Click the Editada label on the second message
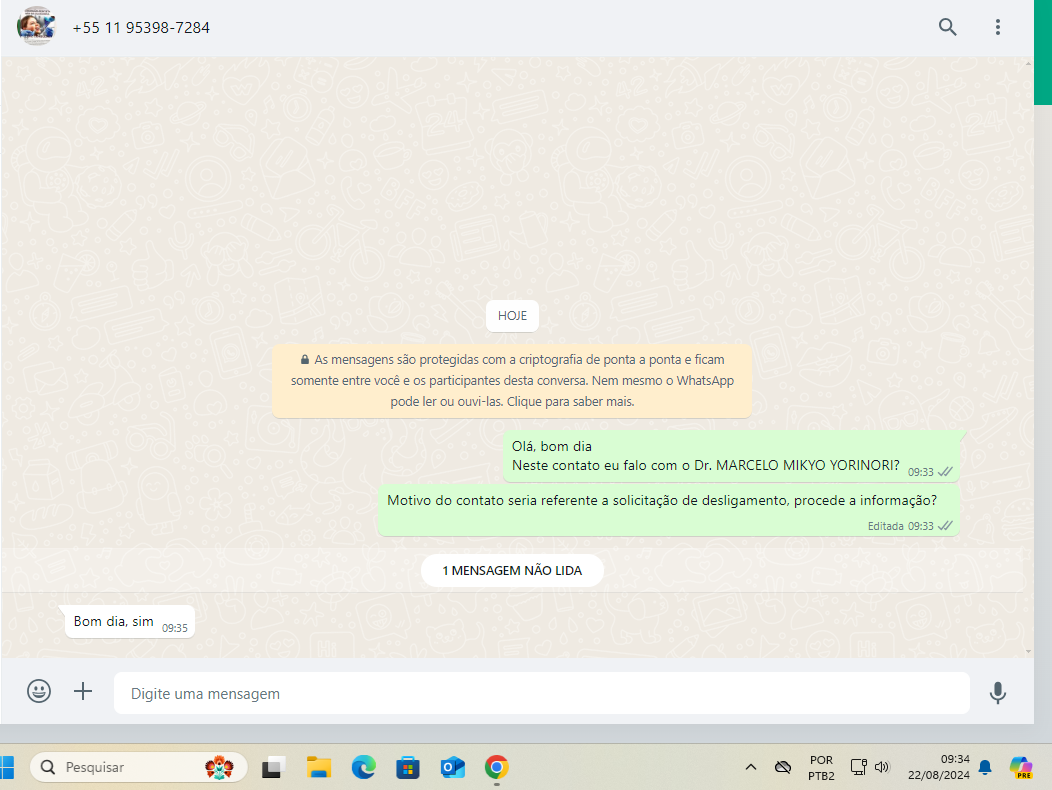This screenshot has width=1052, height=790. point(886,526)
